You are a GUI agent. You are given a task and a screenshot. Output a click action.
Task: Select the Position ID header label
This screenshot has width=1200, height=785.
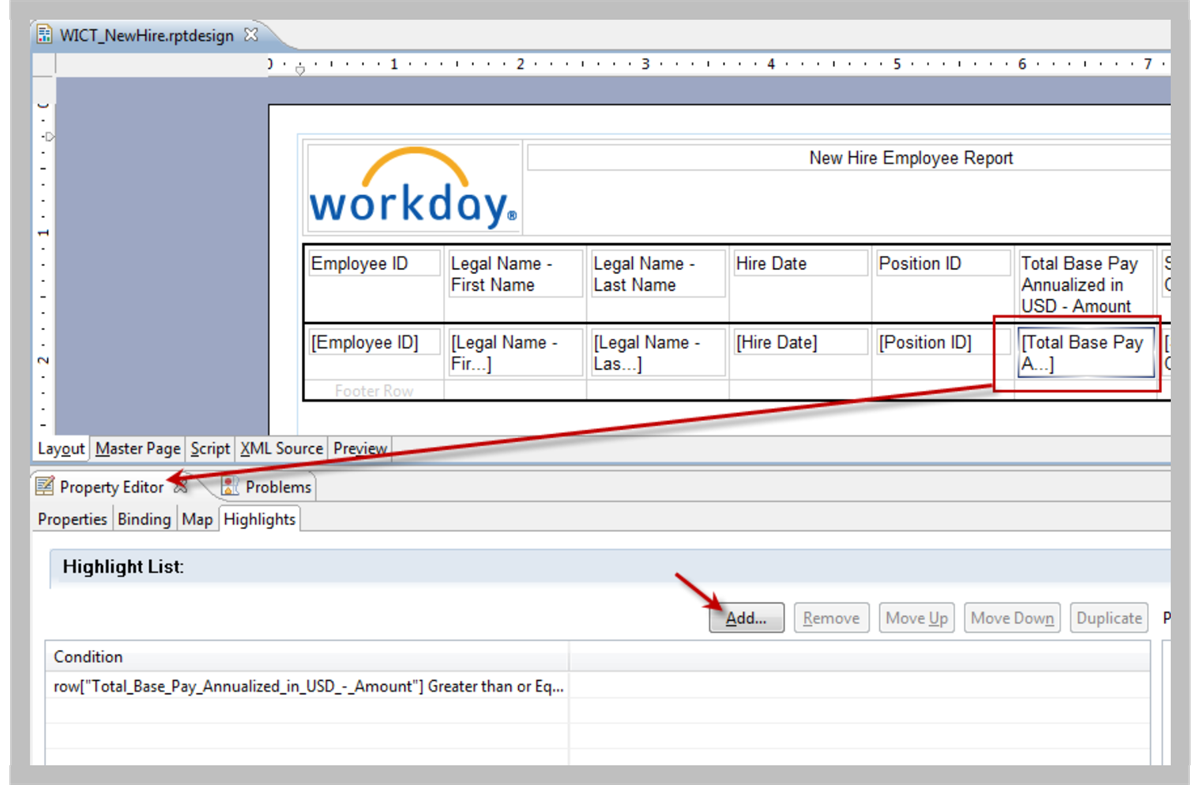(943, 264)
